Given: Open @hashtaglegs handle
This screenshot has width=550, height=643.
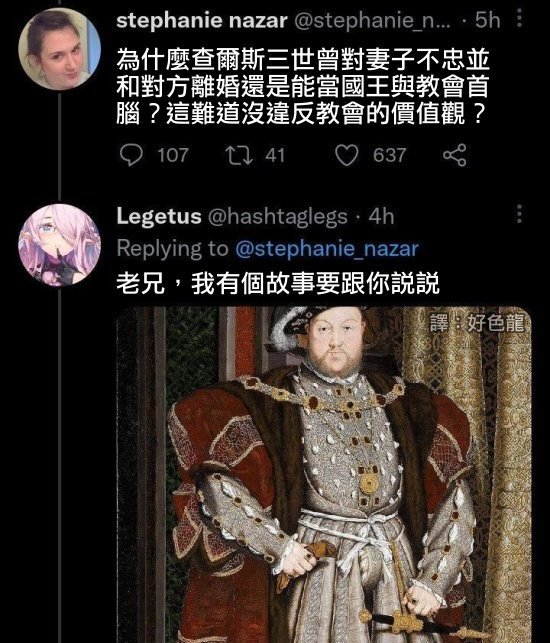Looking at the screenshot, I should pos(278,217).
